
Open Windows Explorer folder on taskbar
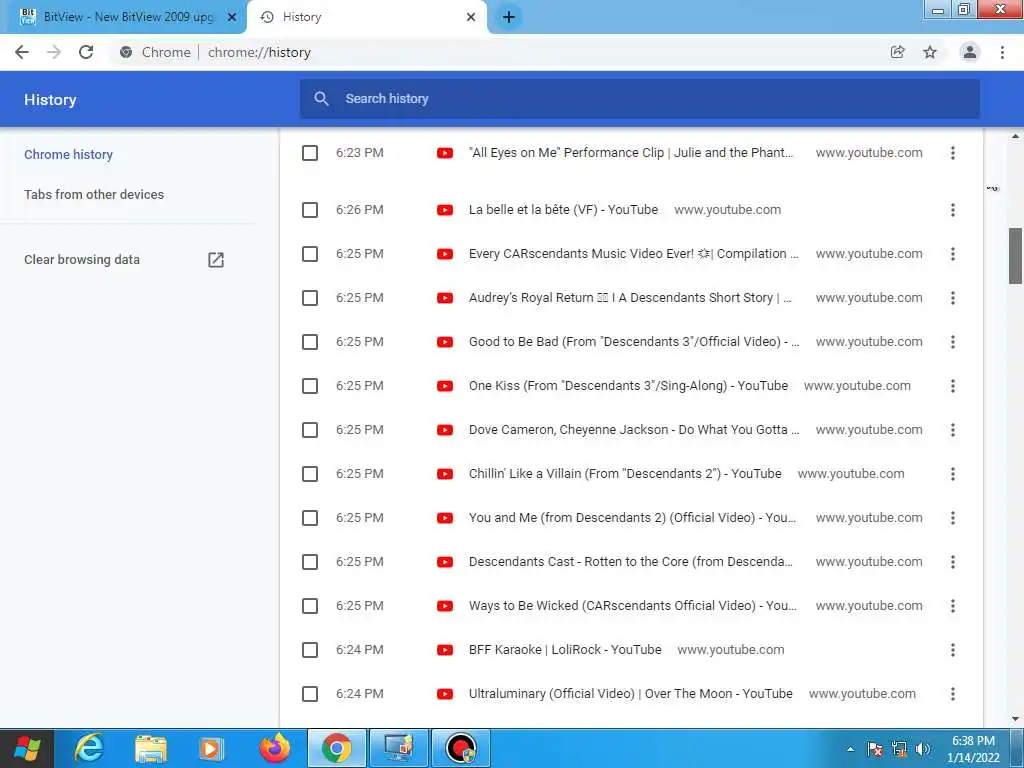pyautogui.click(x=151, y=748)
